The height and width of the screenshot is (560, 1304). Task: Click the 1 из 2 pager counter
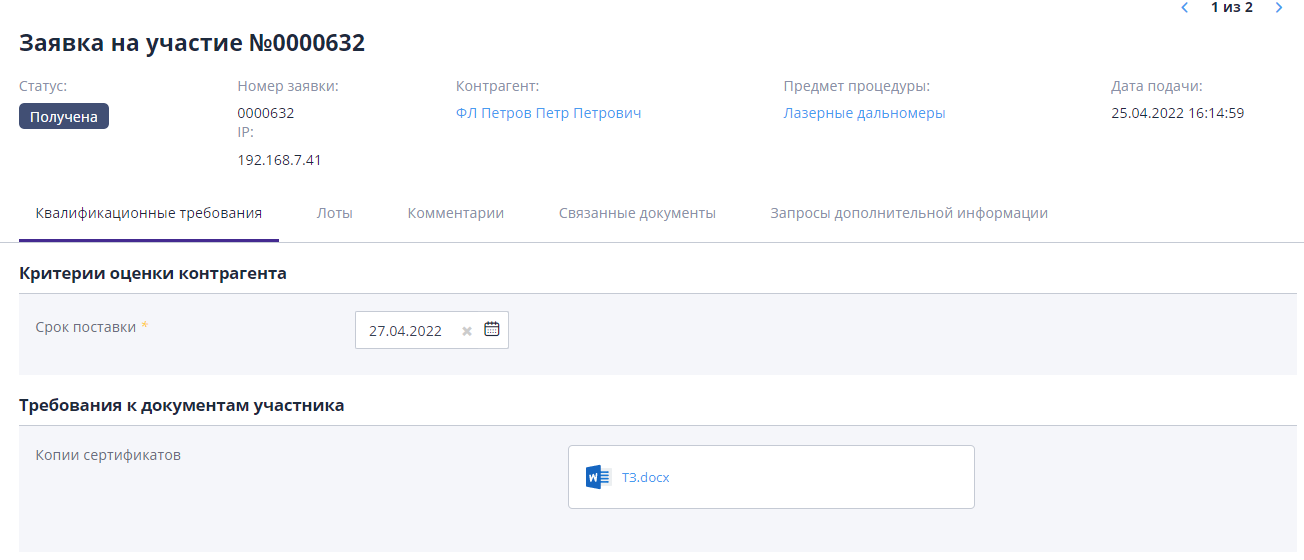pos(1231,8)
